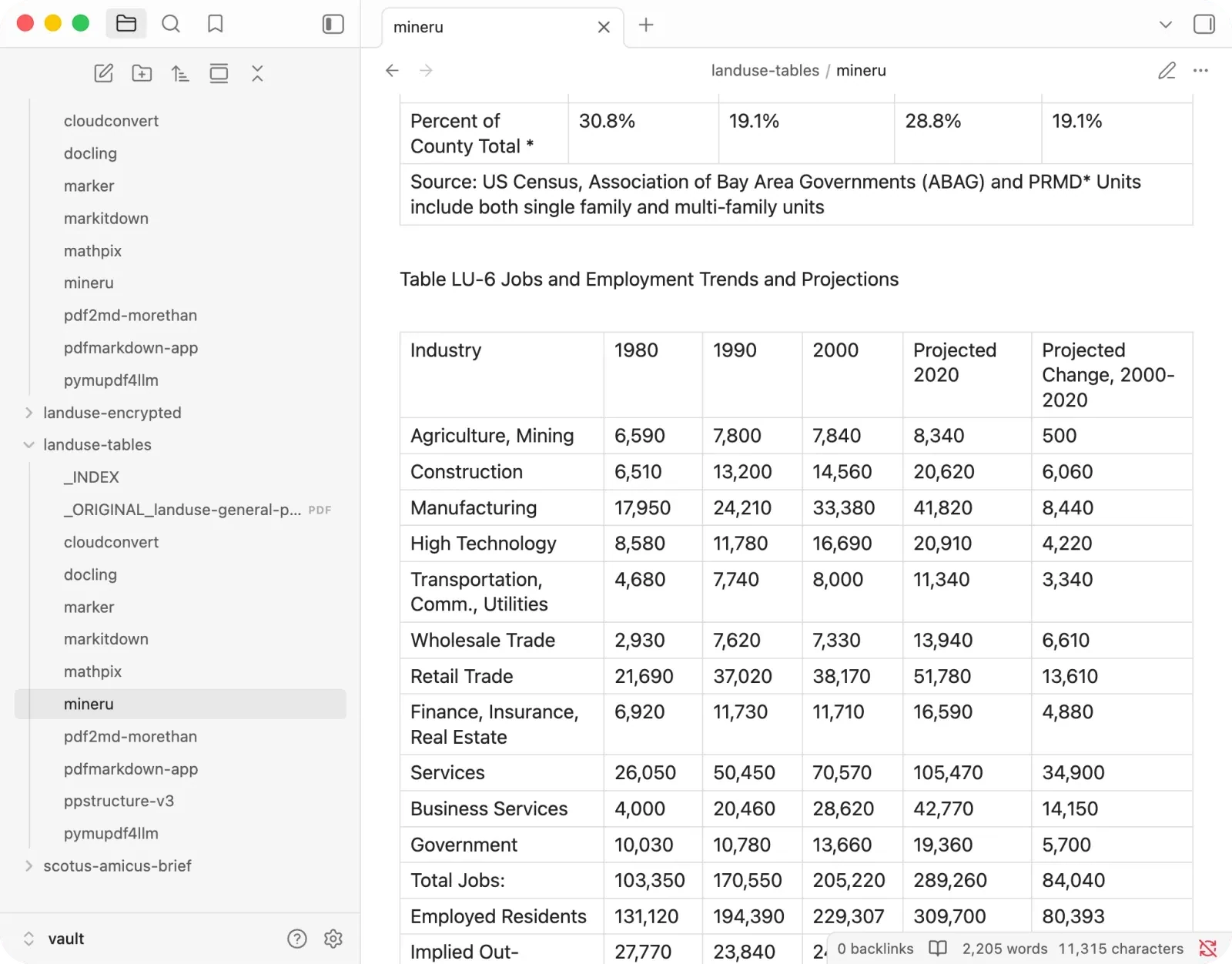Navigate back arrow
Image resolution: width=1232 pixels, height=964 pixels.
[392, 71]
